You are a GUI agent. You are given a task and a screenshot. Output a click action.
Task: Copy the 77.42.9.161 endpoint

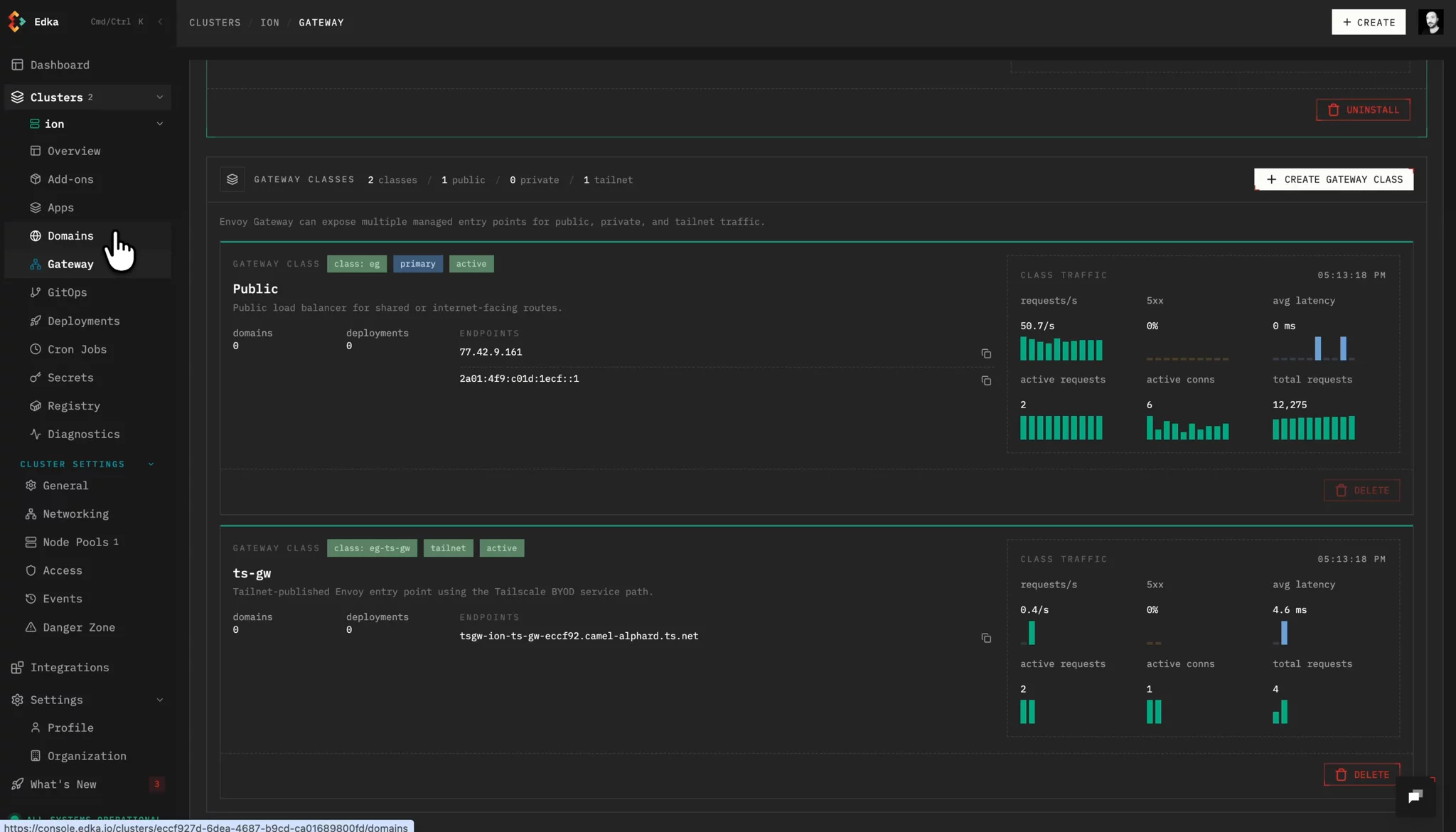(986, 354)
